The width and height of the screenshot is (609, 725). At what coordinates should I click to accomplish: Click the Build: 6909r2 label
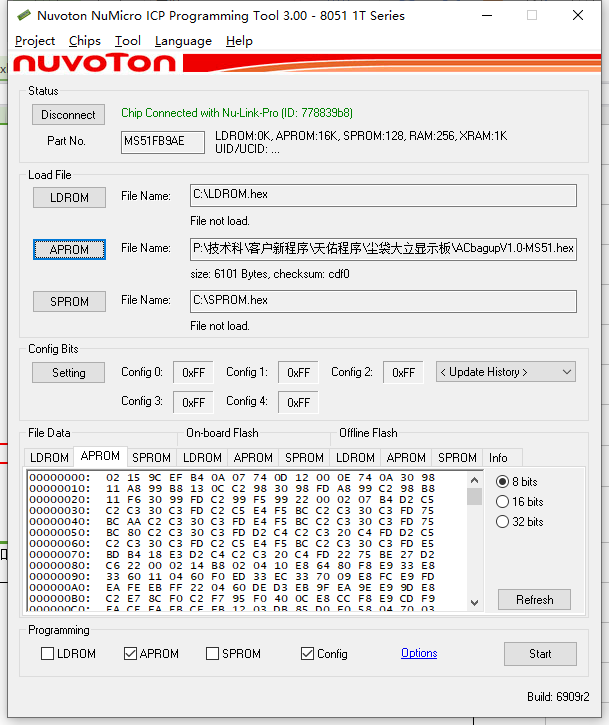pyautogui.click(x=558, y=697)
